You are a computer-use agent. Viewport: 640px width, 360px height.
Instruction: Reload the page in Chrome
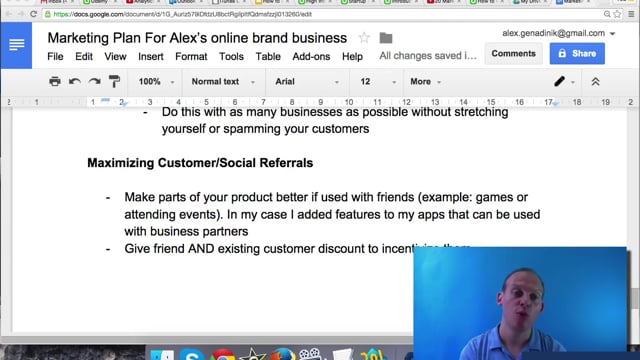click(33, 14)
